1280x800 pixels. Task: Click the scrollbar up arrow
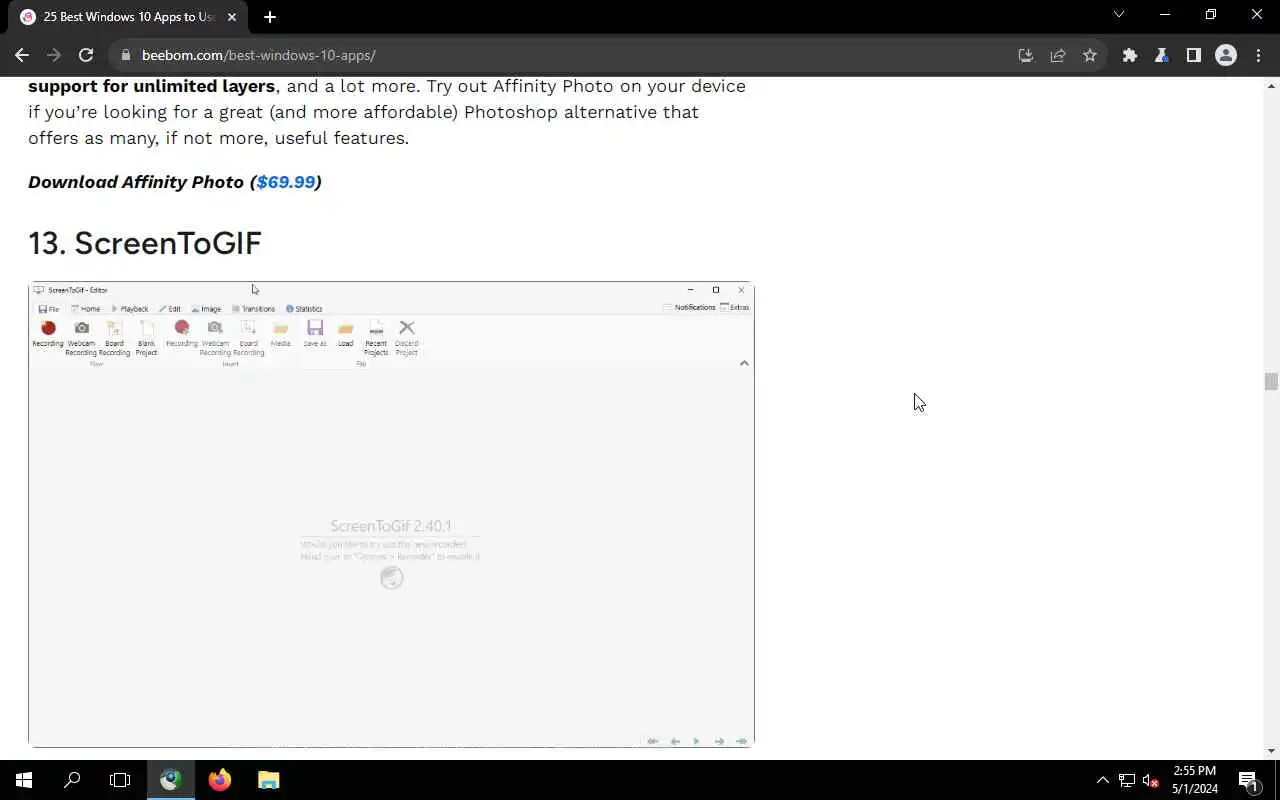(x=1271, y=86)
